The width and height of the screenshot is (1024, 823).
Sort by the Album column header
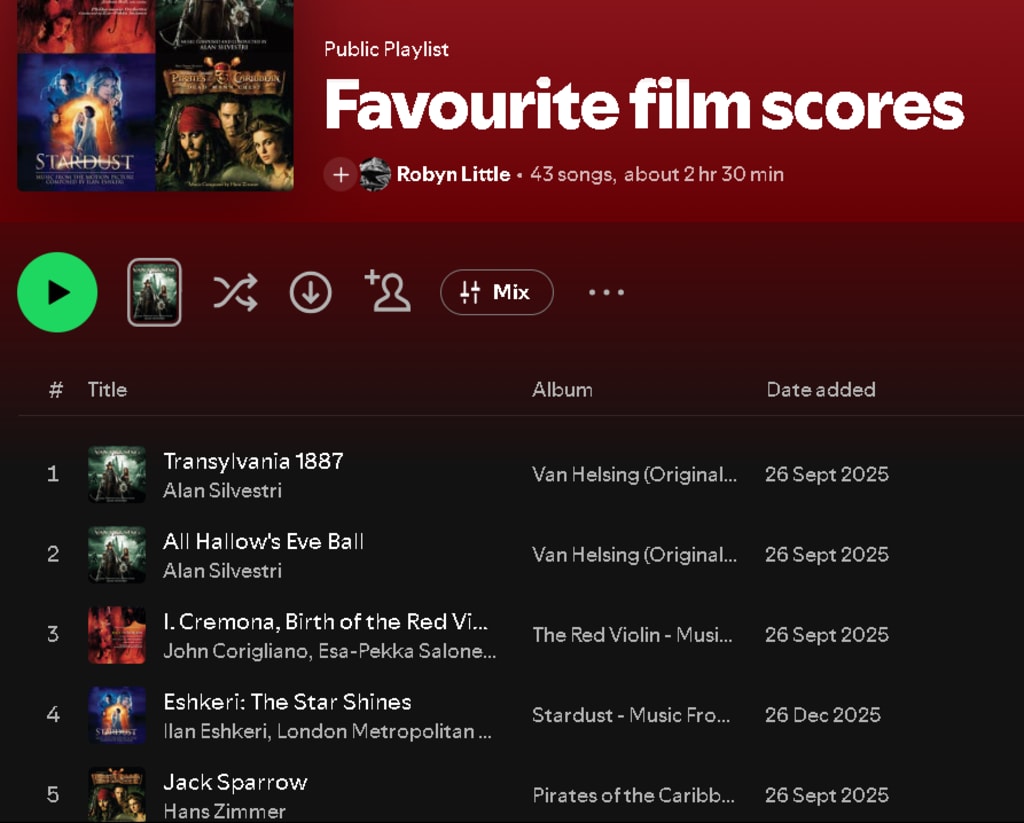tap(562, 389)
